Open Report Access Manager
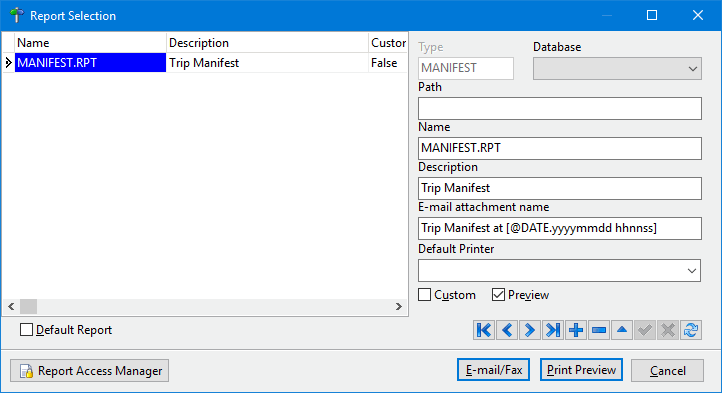722x393 pixels. [x=90, y=371]
